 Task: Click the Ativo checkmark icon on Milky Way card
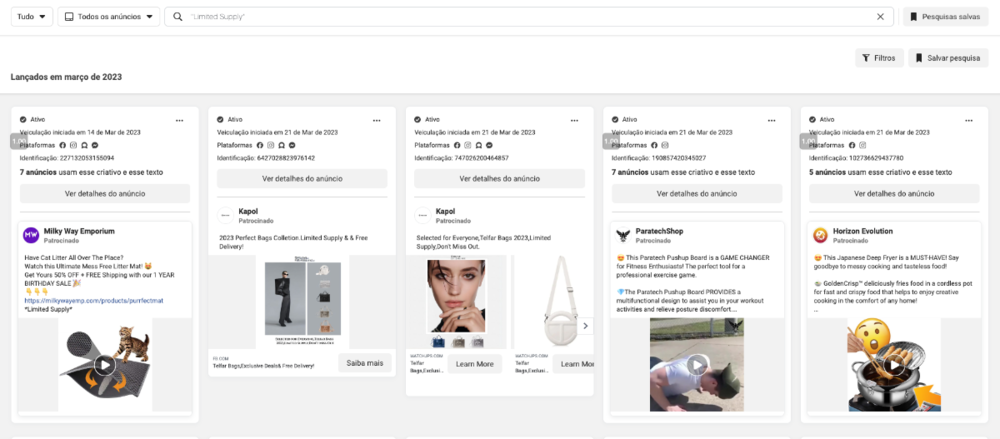[23, 119]
